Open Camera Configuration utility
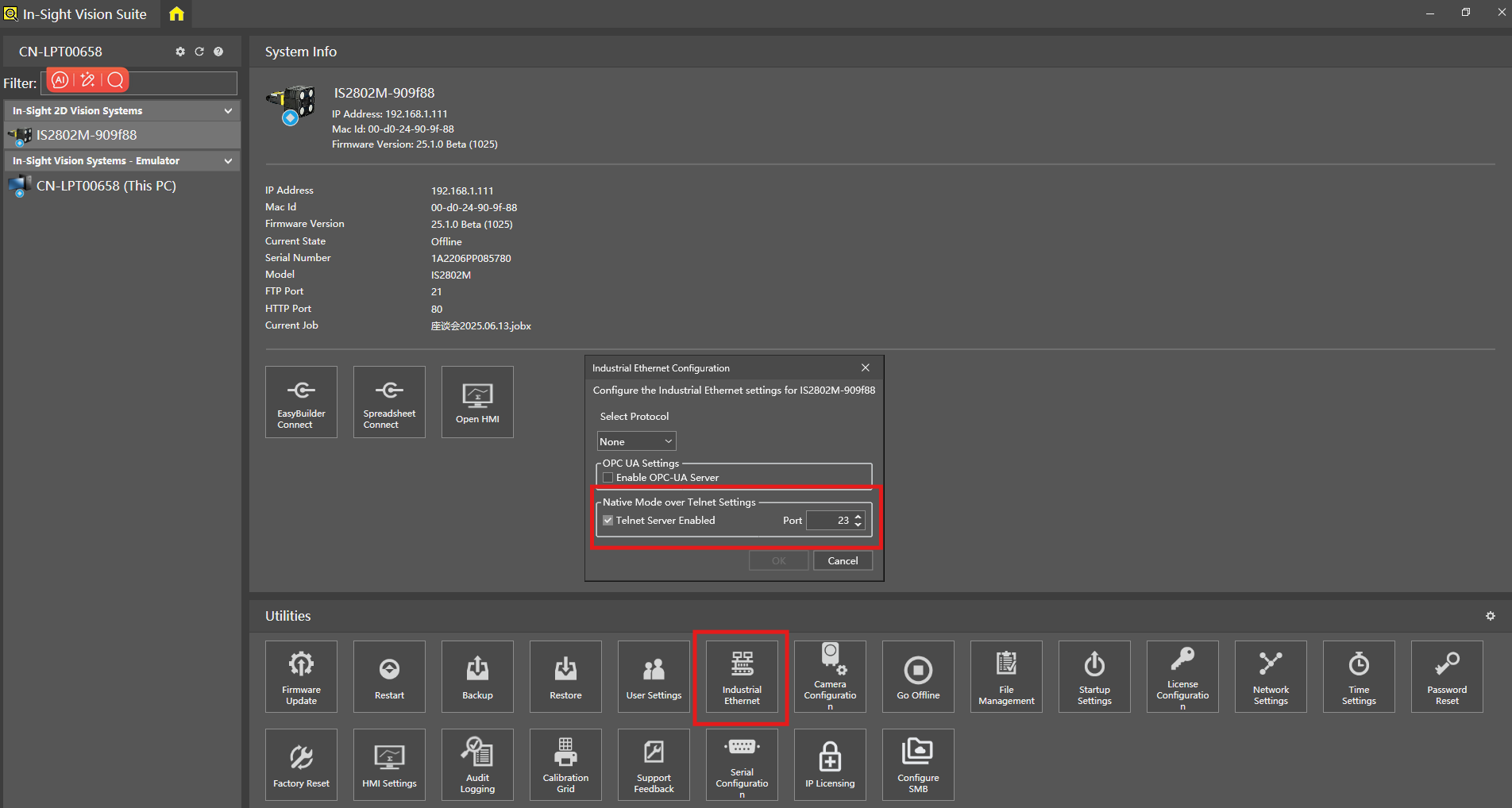 tap(830, 676)
